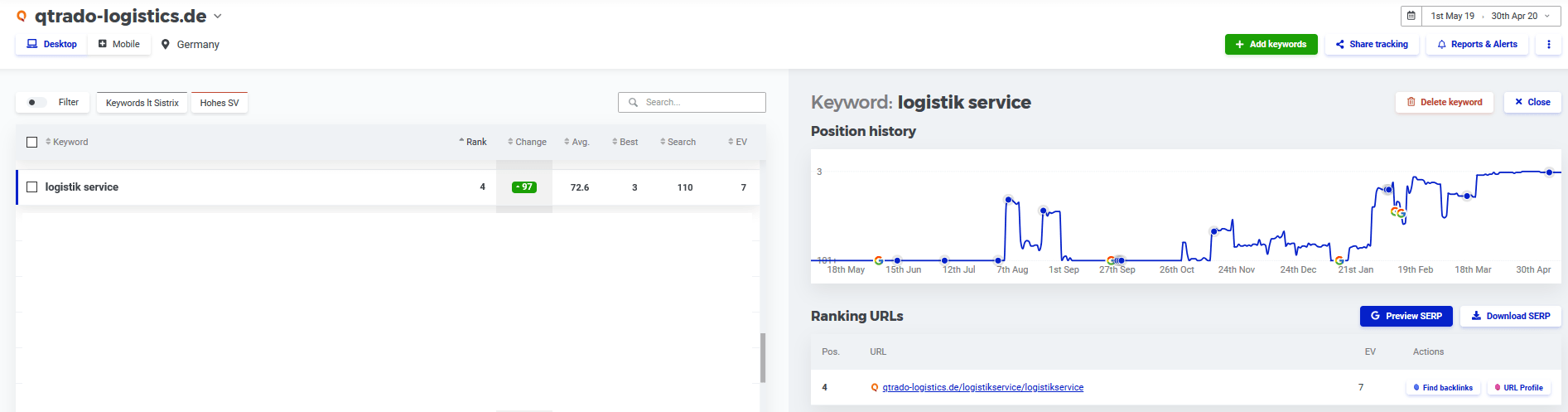Click the data point near 12th Jul
The image size is (1568, 412).
tap(945, 260)
